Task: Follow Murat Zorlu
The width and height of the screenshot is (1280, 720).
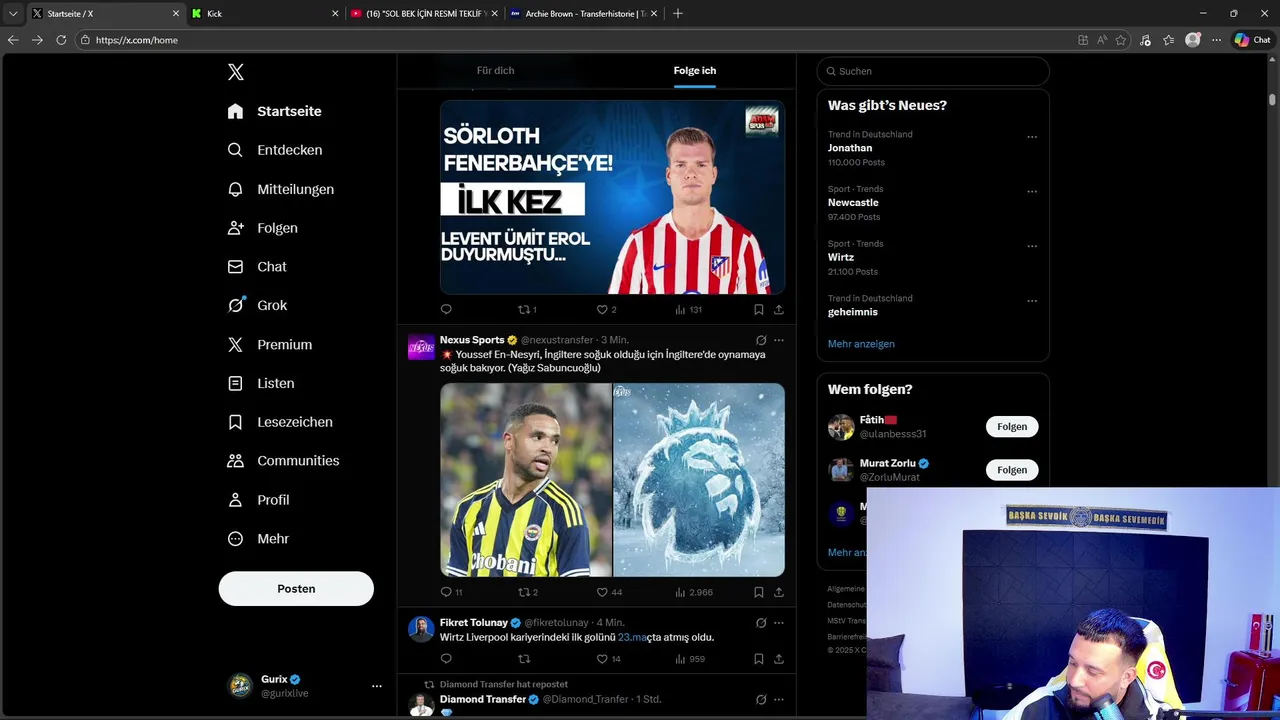Action: tap(1012, 470)
